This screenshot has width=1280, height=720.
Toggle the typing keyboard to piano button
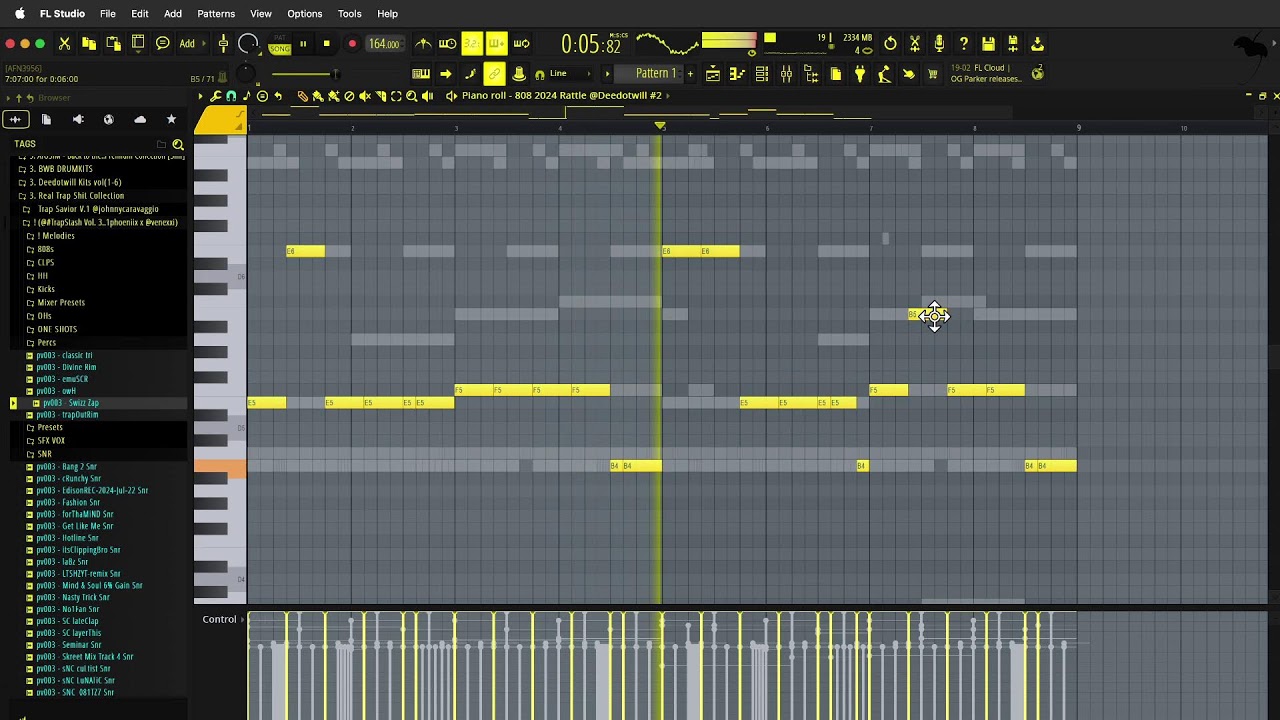click(x=421, y=74)
